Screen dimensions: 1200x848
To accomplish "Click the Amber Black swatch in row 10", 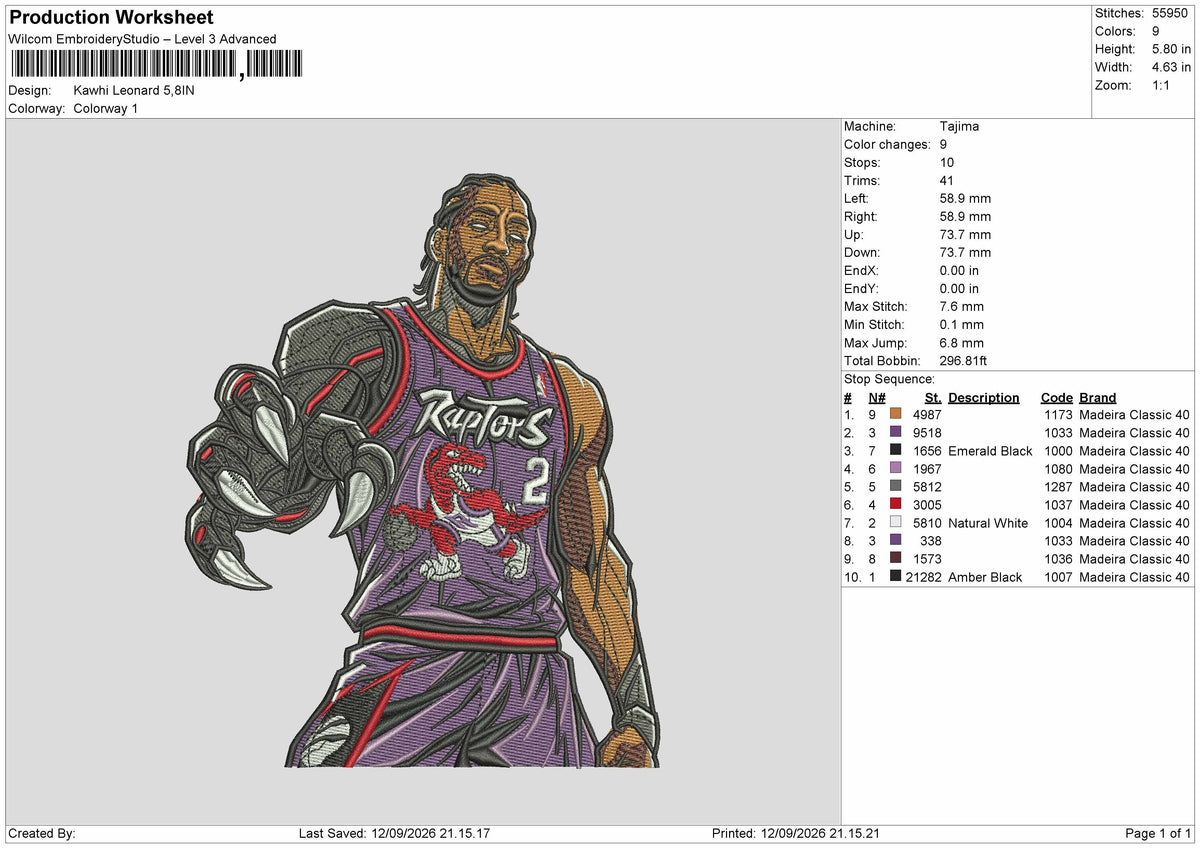I will [896, 576].
